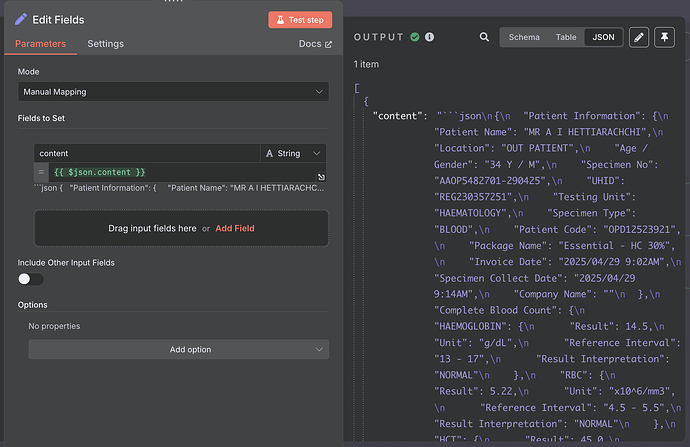Click the Docs external link icon
This screenshot has width=690, height=447.
[x=328, y=44]
